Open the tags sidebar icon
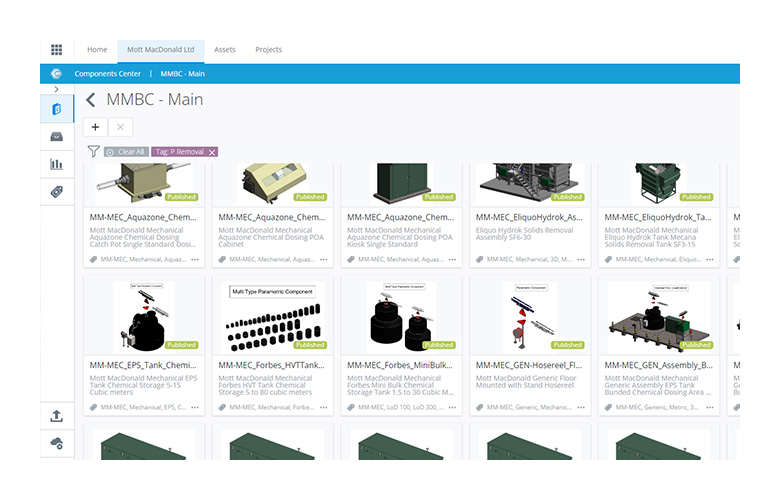 point(56,191)
